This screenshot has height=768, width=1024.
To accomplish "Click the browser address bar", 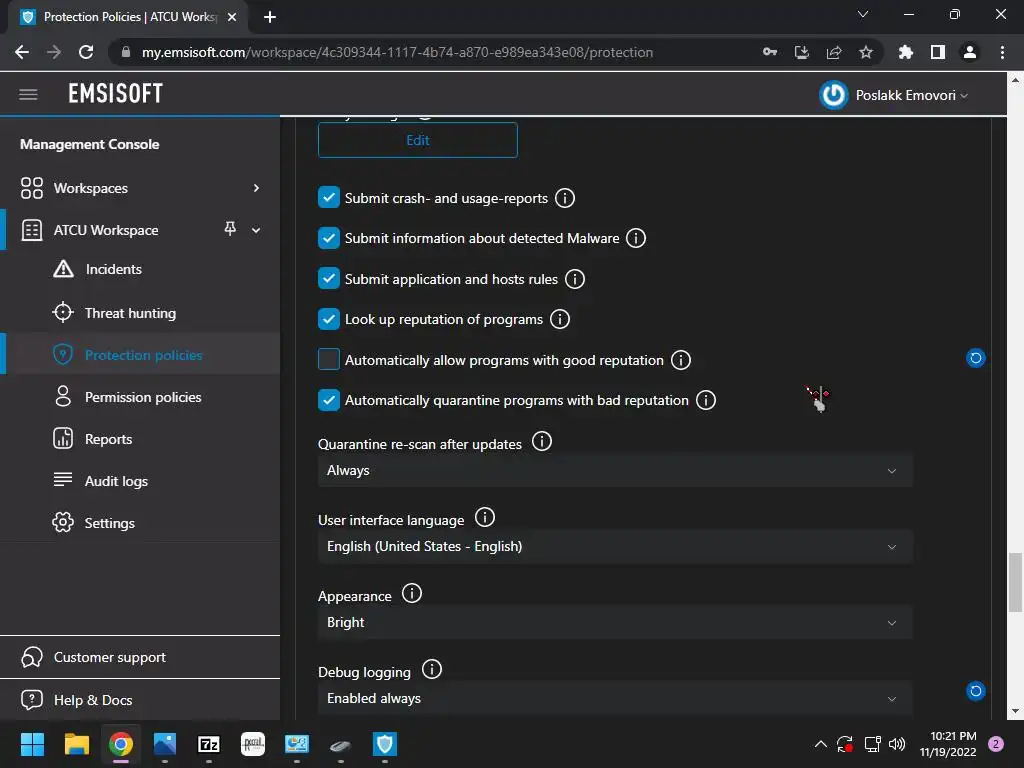I will click(397, 52).
